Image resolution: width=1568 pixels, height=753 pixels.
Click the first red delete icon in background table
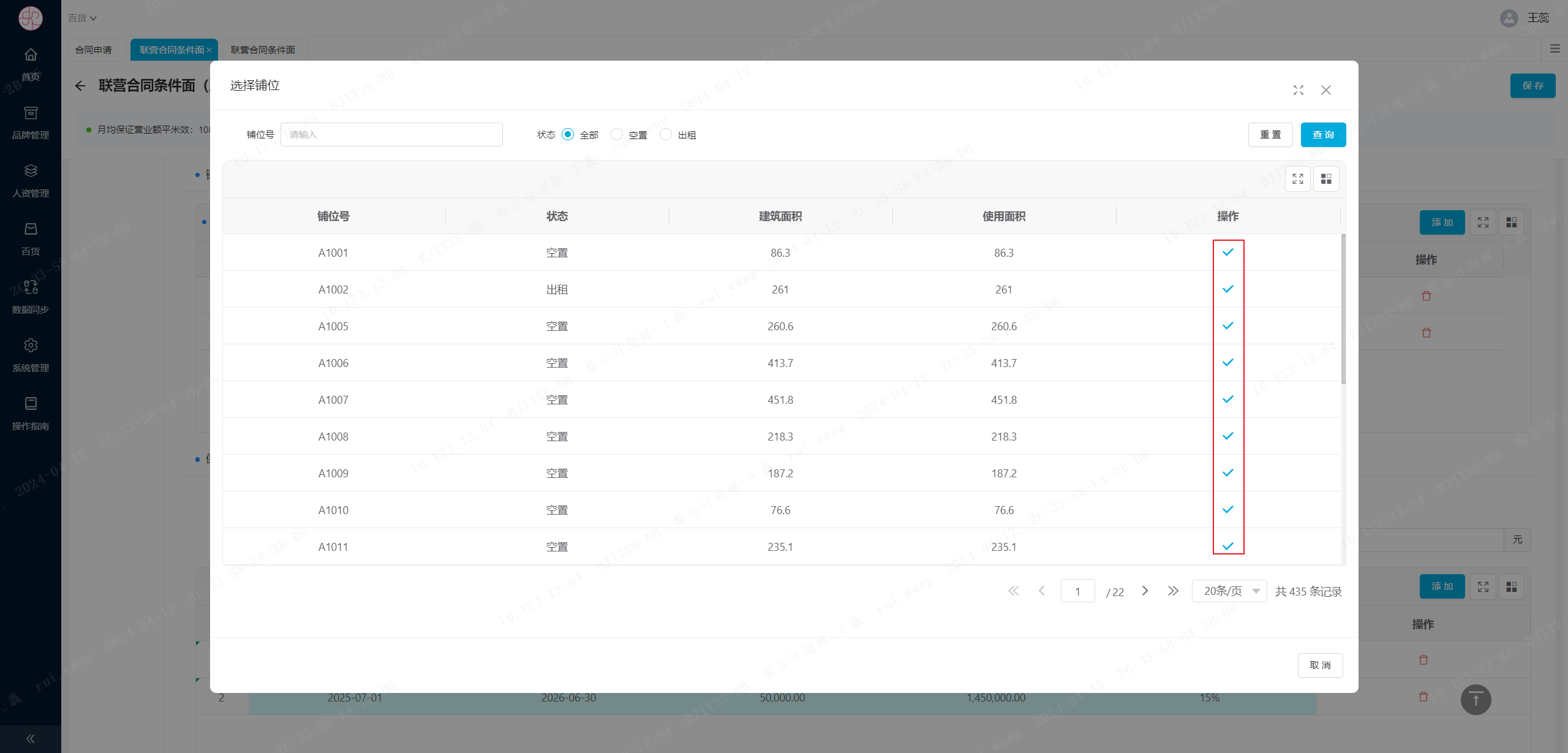1426,296
